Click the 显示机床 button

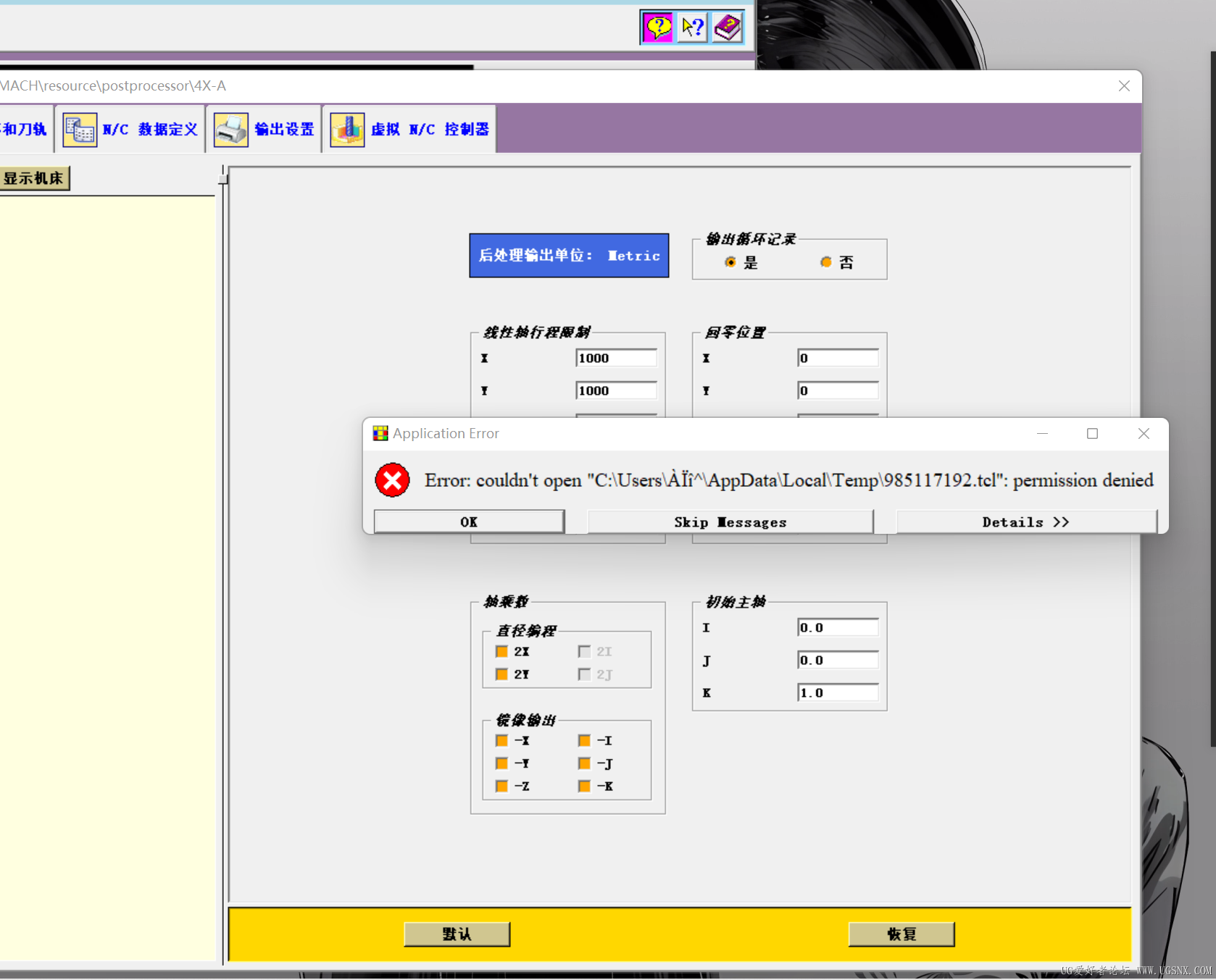tap(34, 178)
